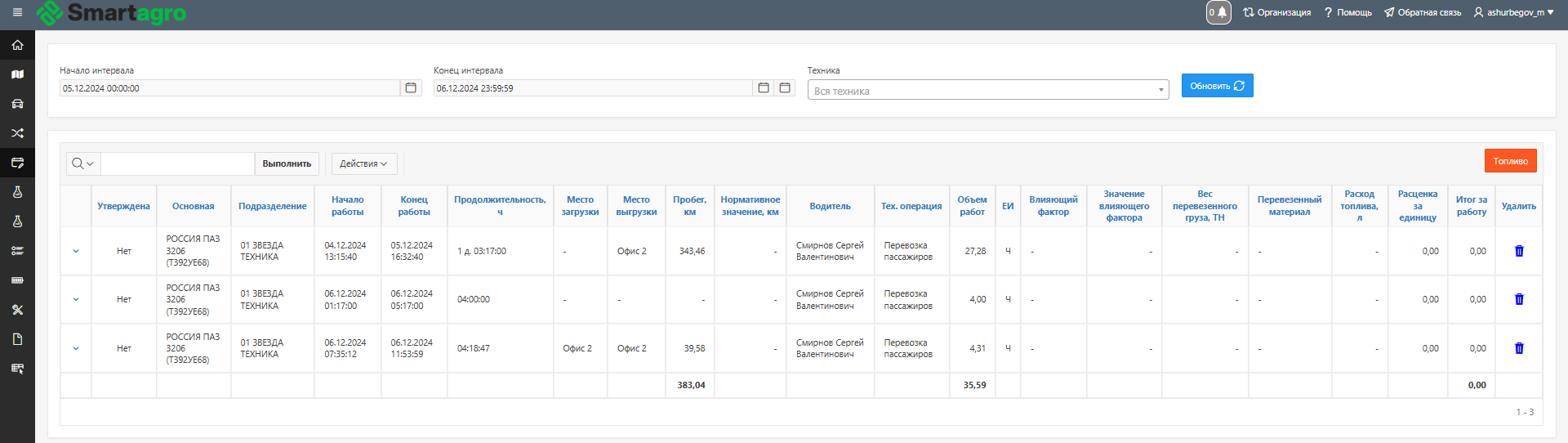Click the notifications bell icon
1568x443 pixels.
[1218, 12]
